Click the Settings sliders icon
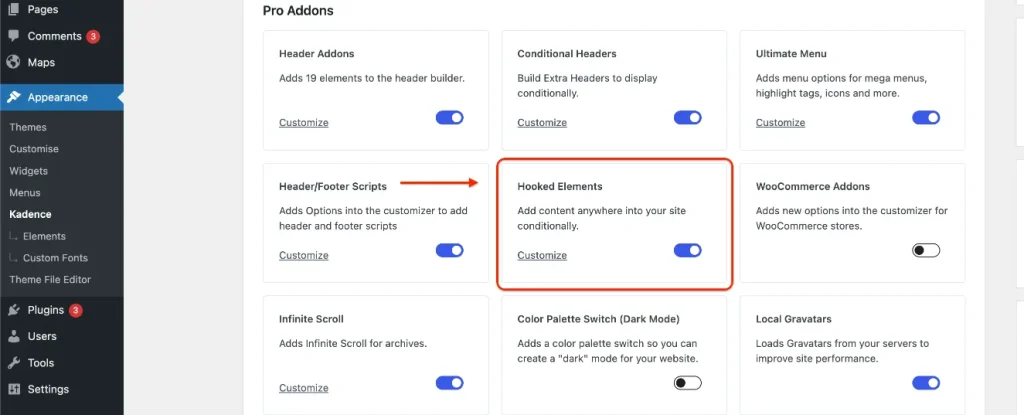This screenshot has height=415, width=1024. tap(13, 390)
